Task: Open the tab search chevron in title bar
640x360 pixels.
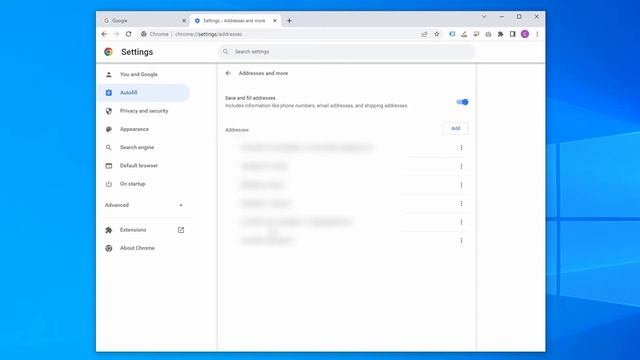Action: 484,17
